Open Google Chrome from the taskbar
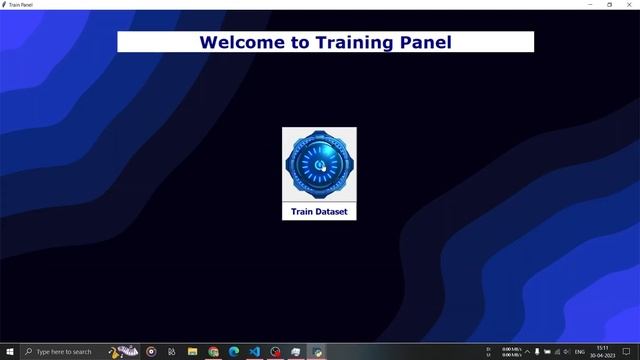Screen dimensions: 640x360 pos(213,351)
